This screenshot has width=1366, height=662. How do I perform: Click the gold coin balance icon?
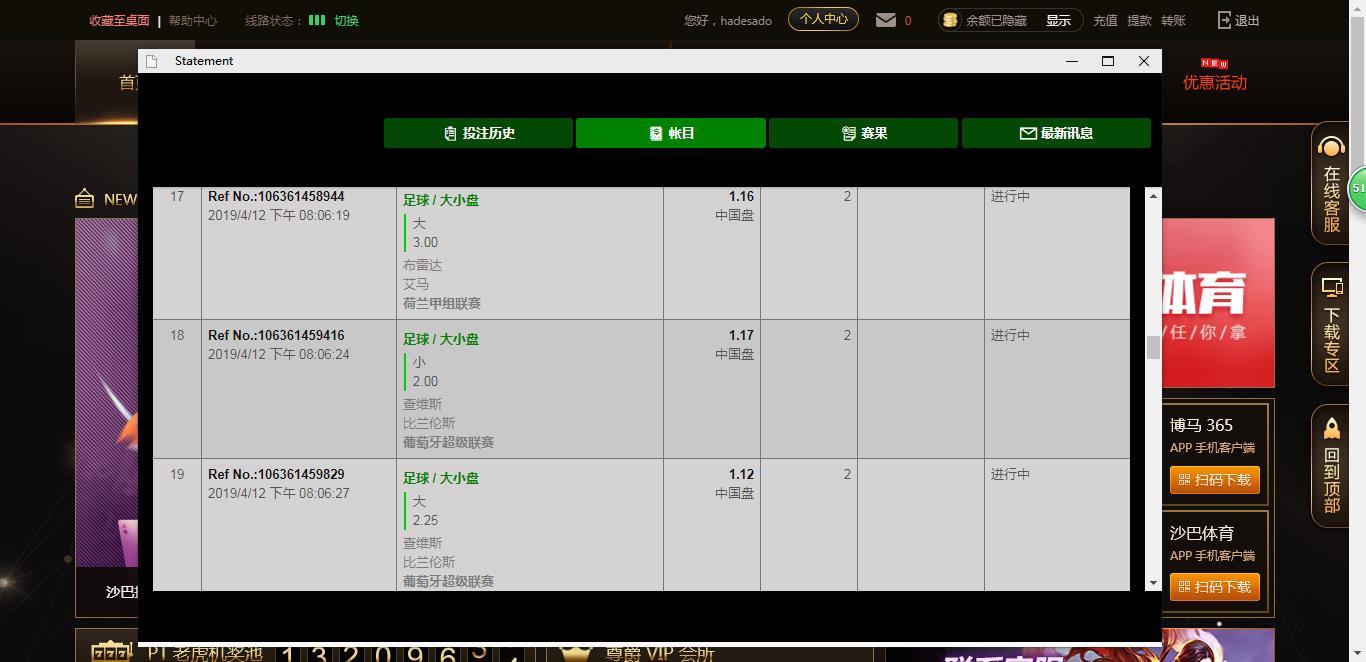(950, 20)
